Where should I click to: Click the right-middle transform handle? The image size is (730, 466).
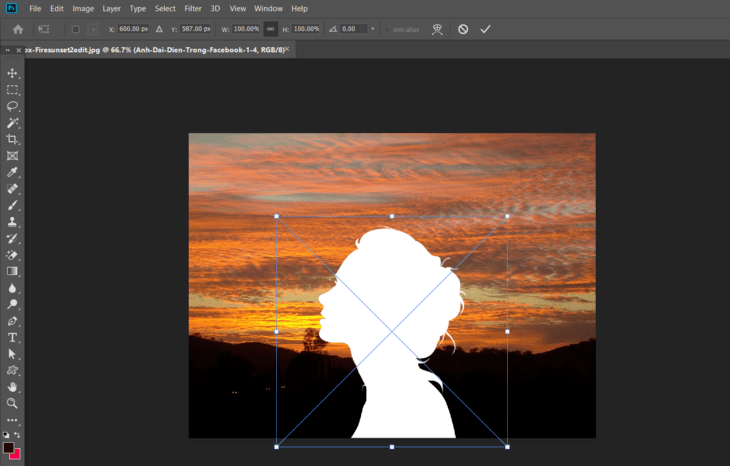507,331
